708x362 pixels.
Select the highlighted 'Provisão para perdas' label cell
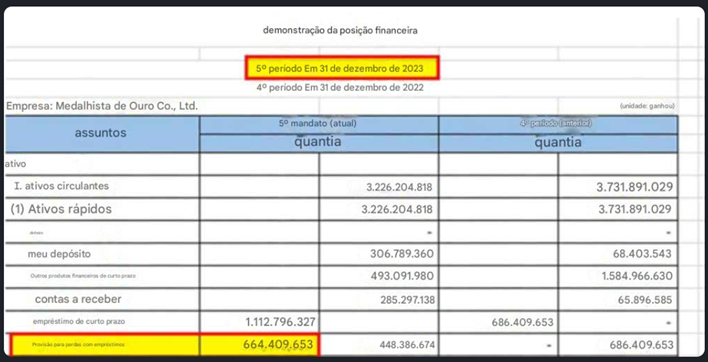(x=104, y=345)
